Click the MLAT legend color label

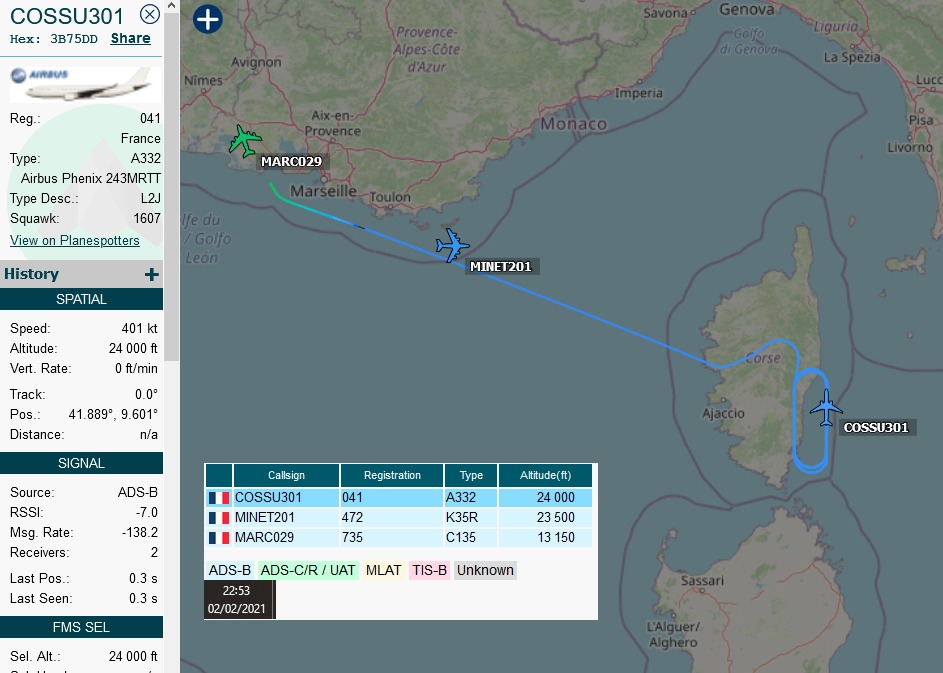[x=383, y=570]
